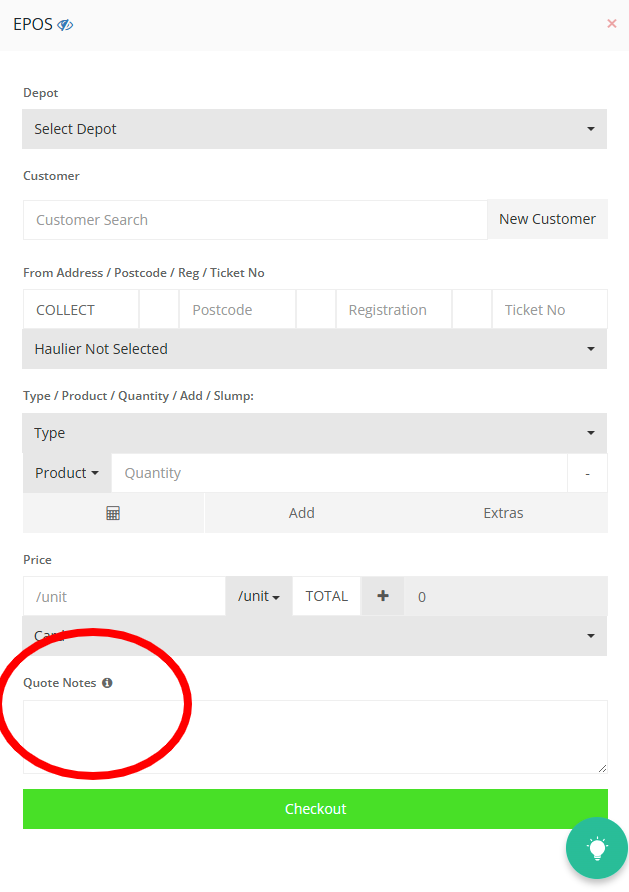Open the /unit price dropdown
The image size is (629, 892).
click(x=258, y=596)
